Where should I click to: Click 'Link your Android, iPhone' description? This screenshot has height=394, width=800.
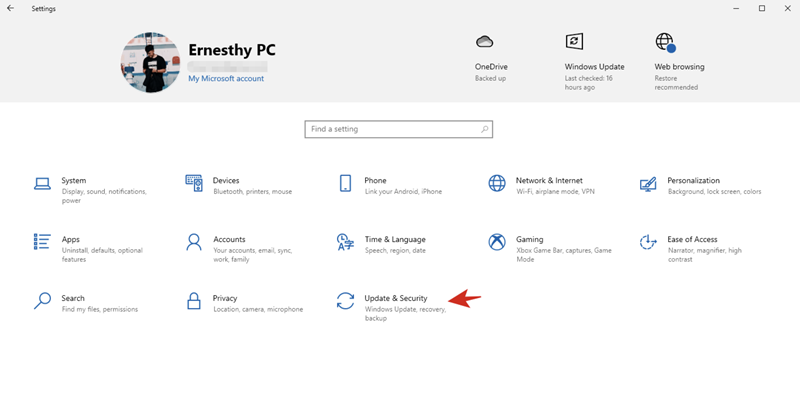403,192
